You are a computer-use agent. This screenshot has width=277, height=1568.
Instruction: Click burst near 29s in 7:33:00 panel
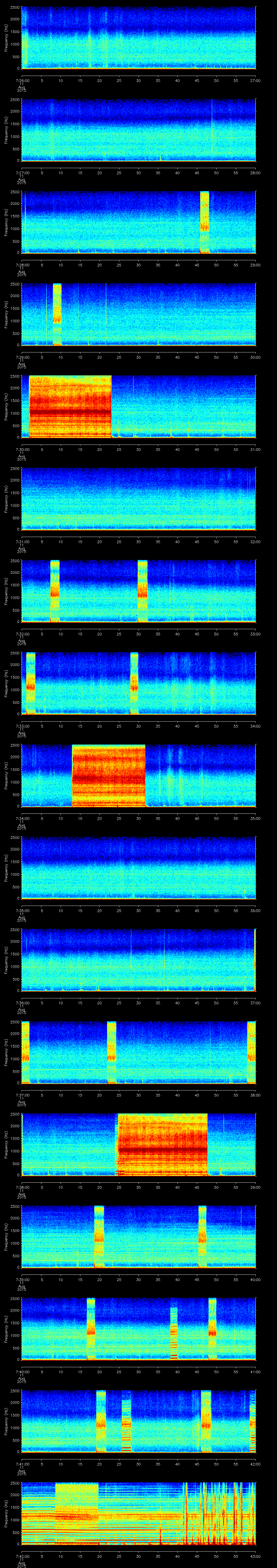click(x=134, y=683)
